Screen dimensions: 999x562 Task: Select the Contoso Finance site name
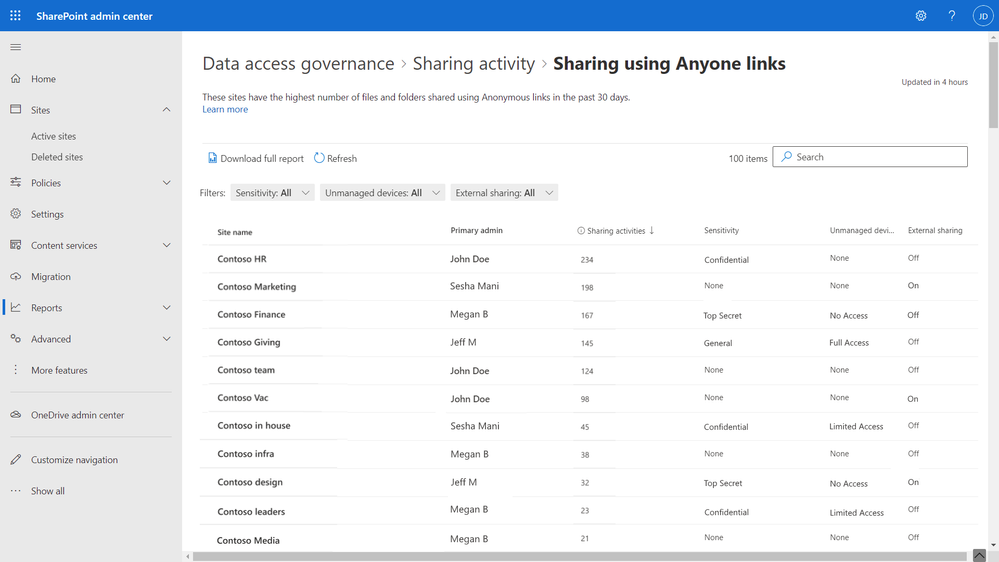click(x=251, y=315)
